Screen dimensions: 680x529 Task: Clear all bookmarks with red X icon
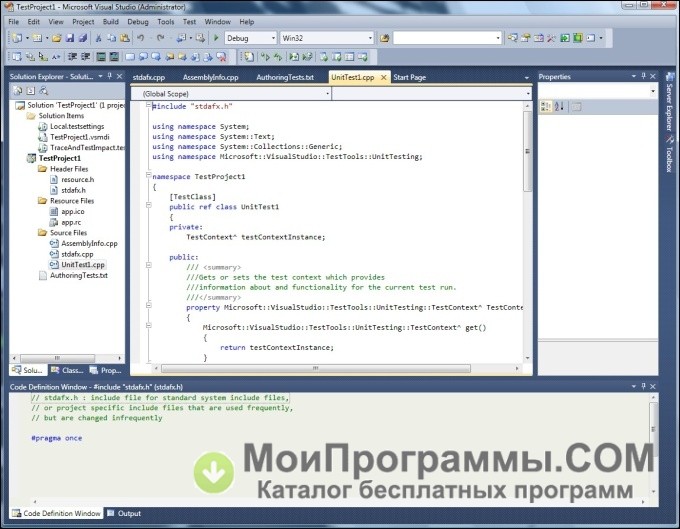click(221, 56)
